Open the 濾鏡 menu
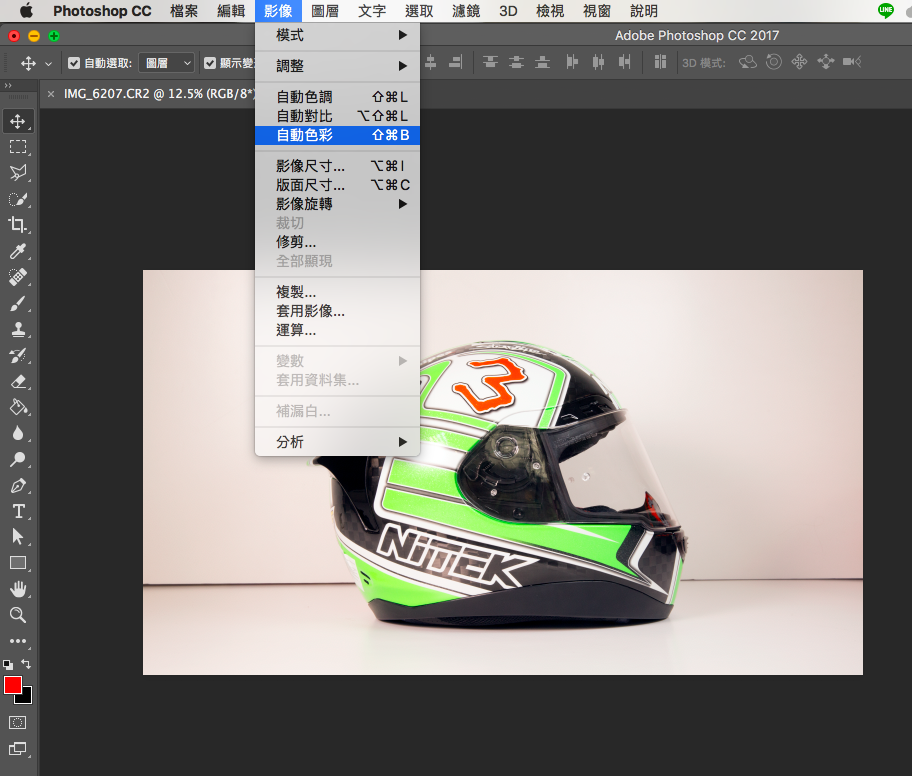This screenshot has height=776, width=912. (466, 11)
